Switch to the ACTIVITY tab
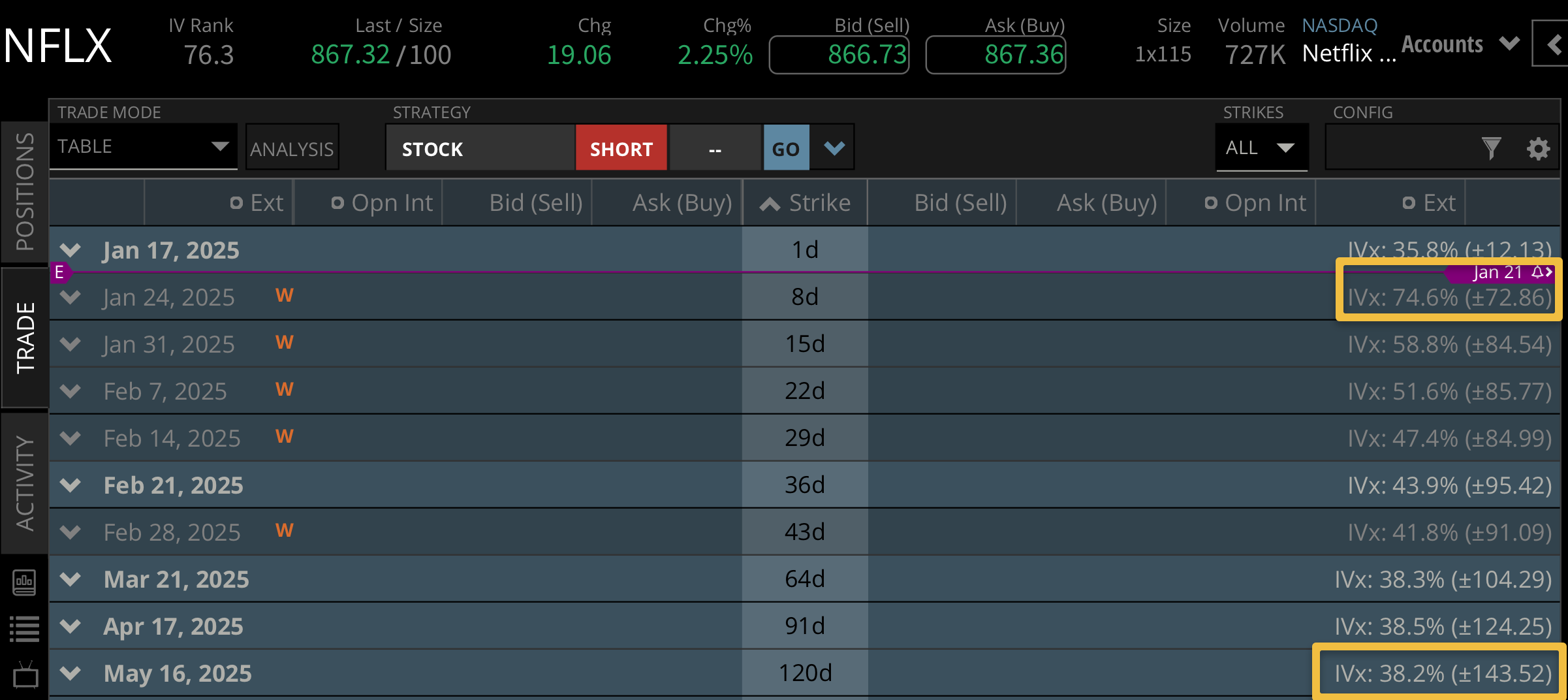Screen dimensions: 1568x700 pyautogui.click(x=25, y=483)
